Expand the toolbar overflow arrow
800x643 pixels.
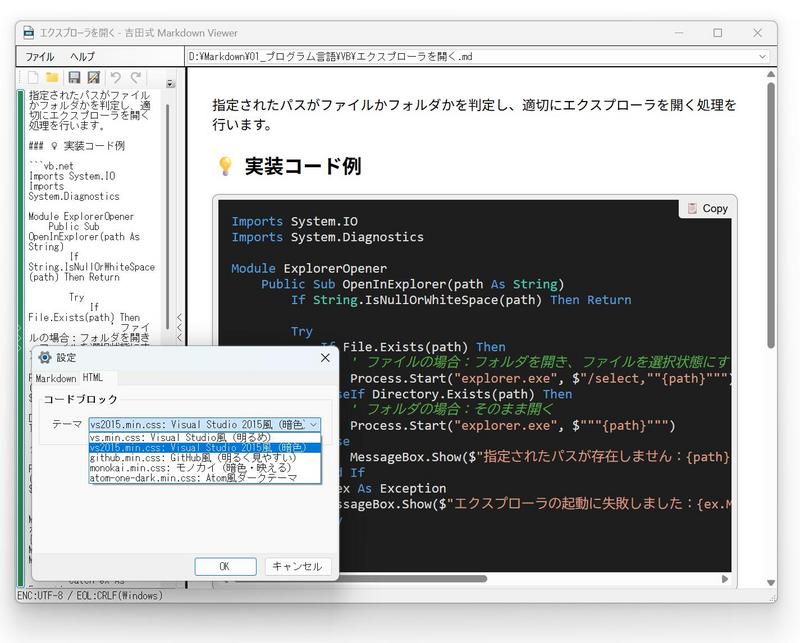(x=170, y=83)
